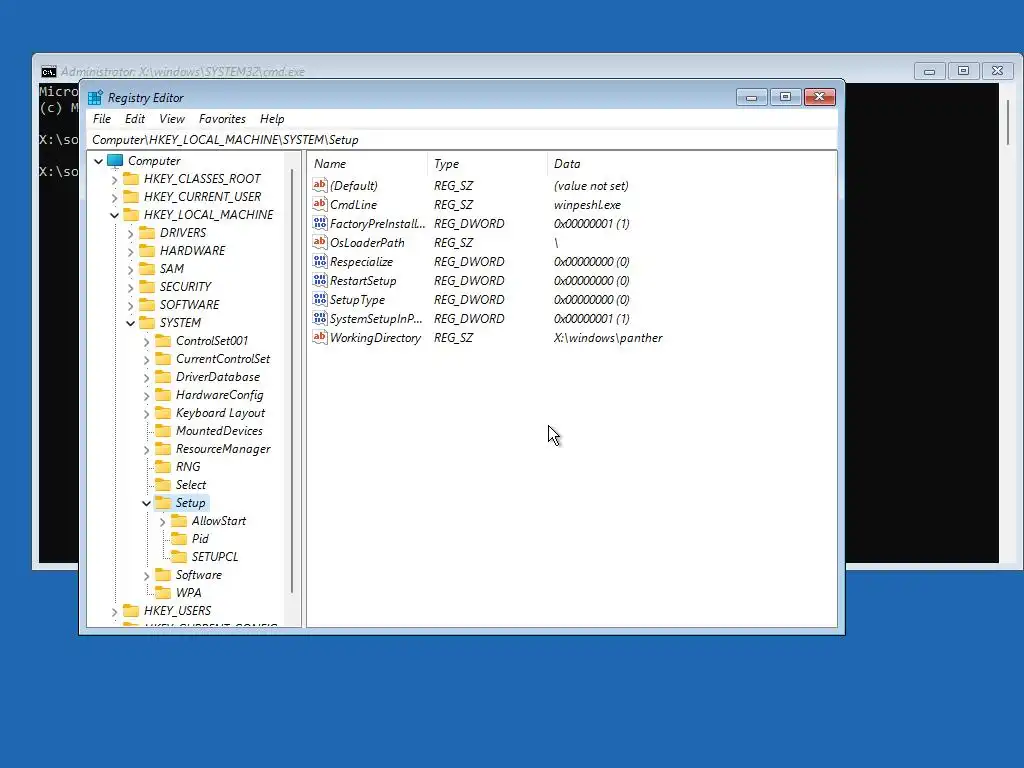Collapse the Computer root node

click(99, 161)
